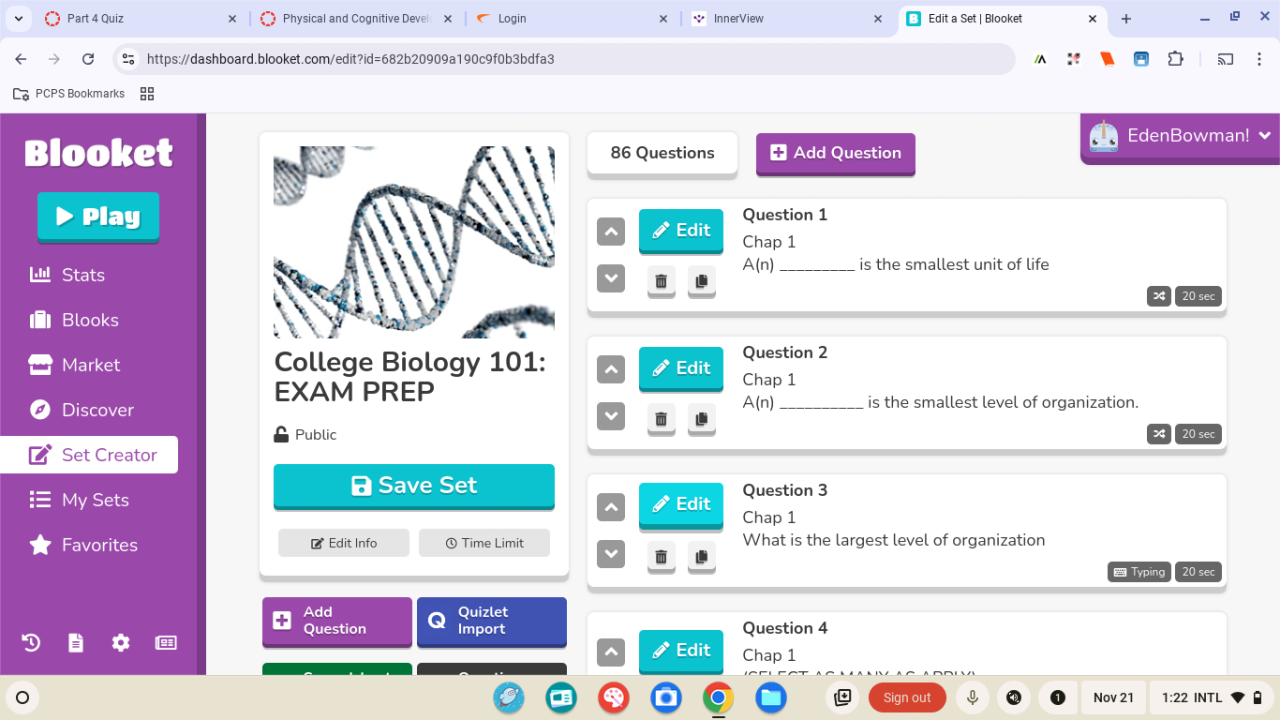Screen dimensions: 1280x720
Task: Move Question 1 down with the arrow
Action: pos(611,278)
